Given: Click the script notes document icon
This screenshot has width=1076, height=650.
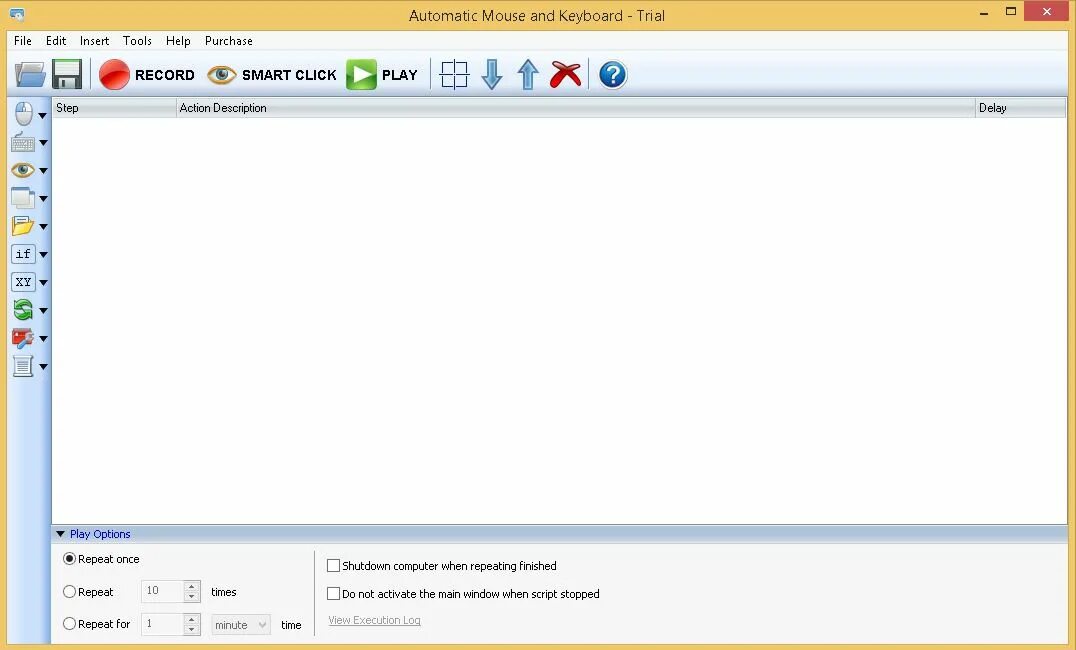Looking at the screenshot, I should click(23, 366).
